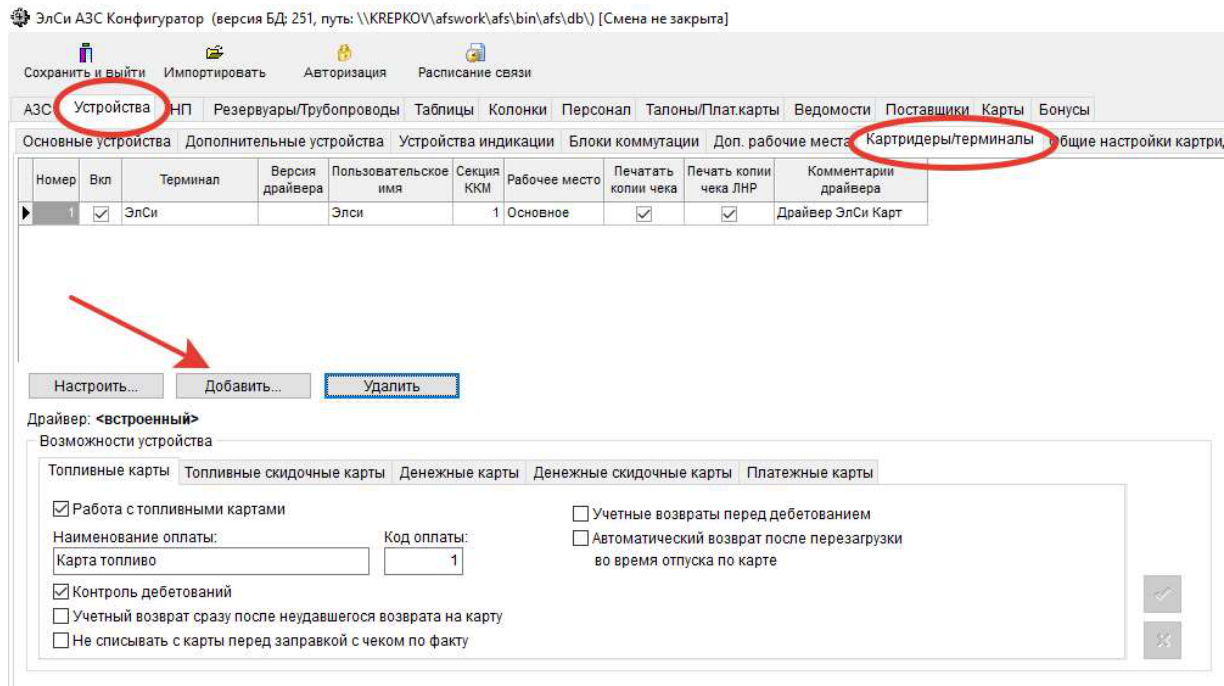This screenshot has width=1224, height=686.
Task: Click the row selector arrow indicator
Action: [x=26, y=213]
